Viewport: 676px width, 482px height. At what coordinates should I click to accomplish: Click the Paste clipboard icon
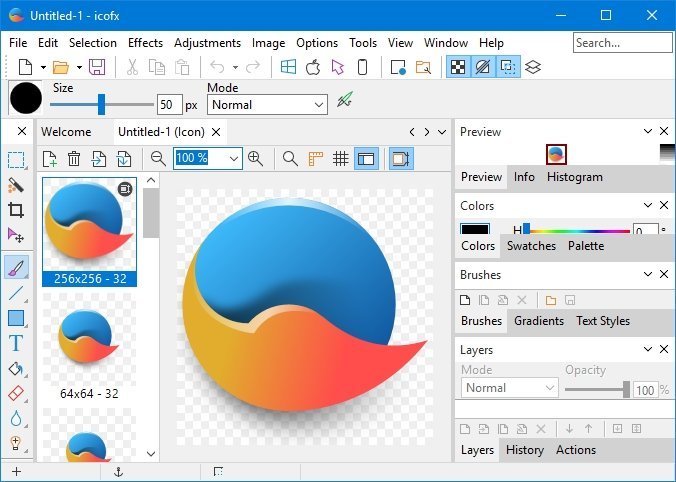pyautogui.click(x=182, y=67)
